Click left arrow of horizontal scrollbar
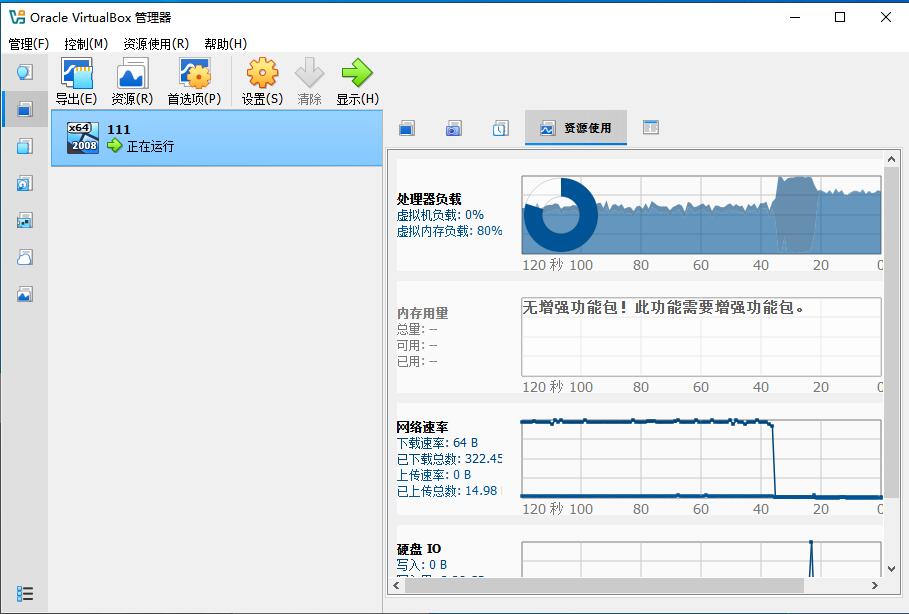The height and width of the screenshot is (614, 909). 397,586
